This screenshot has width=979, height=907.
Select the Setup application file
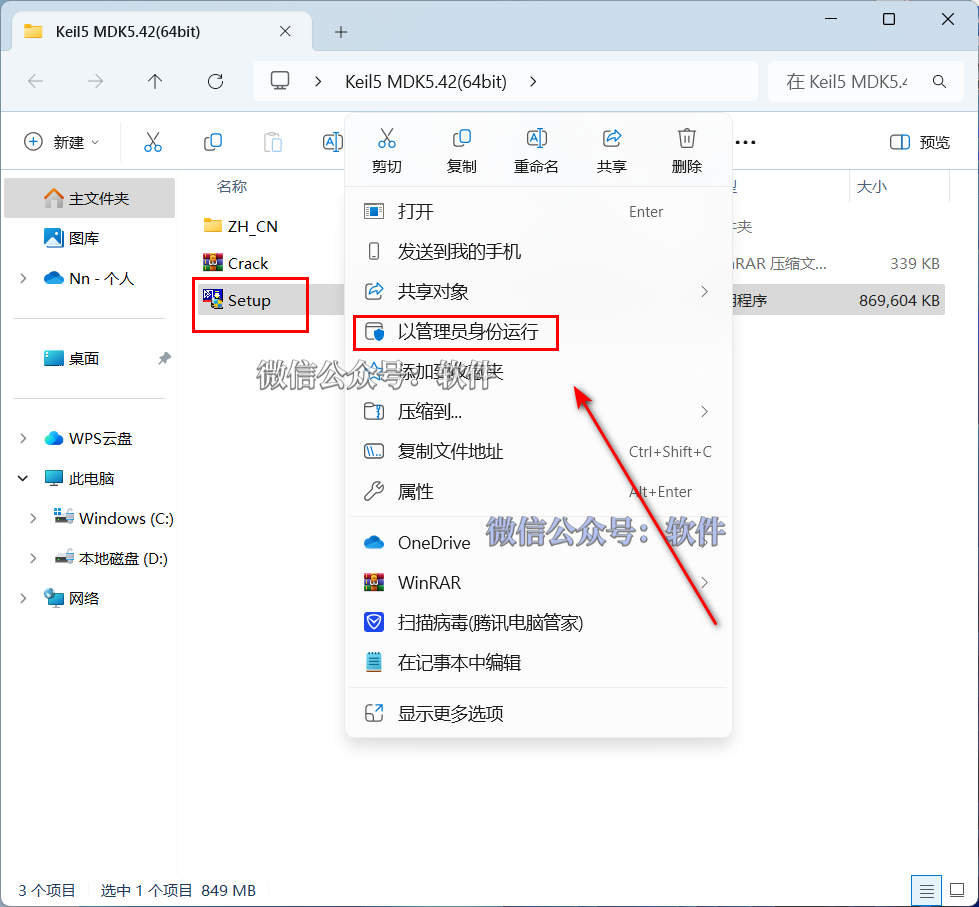[237, 300]
